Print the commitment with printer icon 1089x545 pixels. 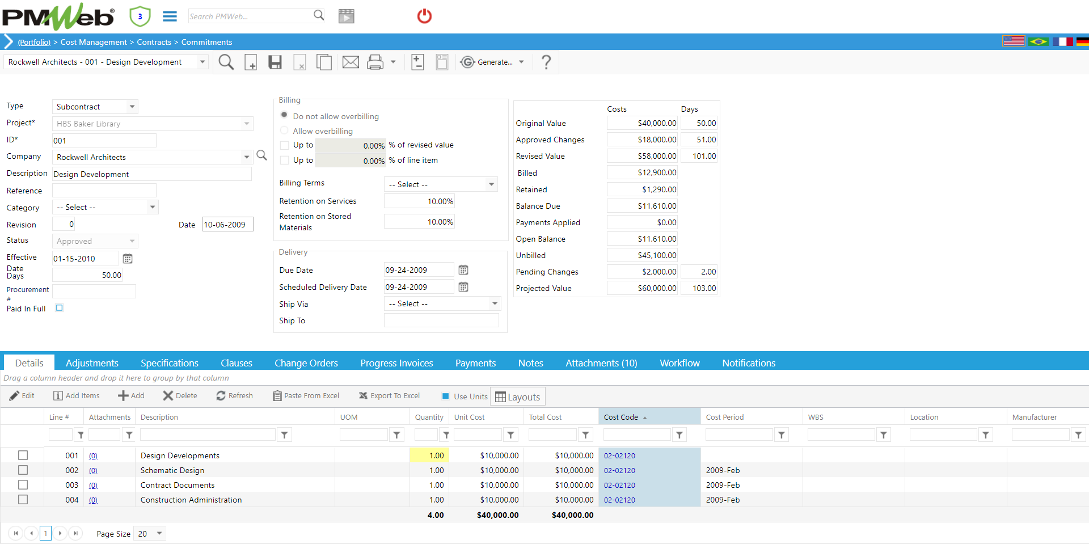[x=375, y=62]
